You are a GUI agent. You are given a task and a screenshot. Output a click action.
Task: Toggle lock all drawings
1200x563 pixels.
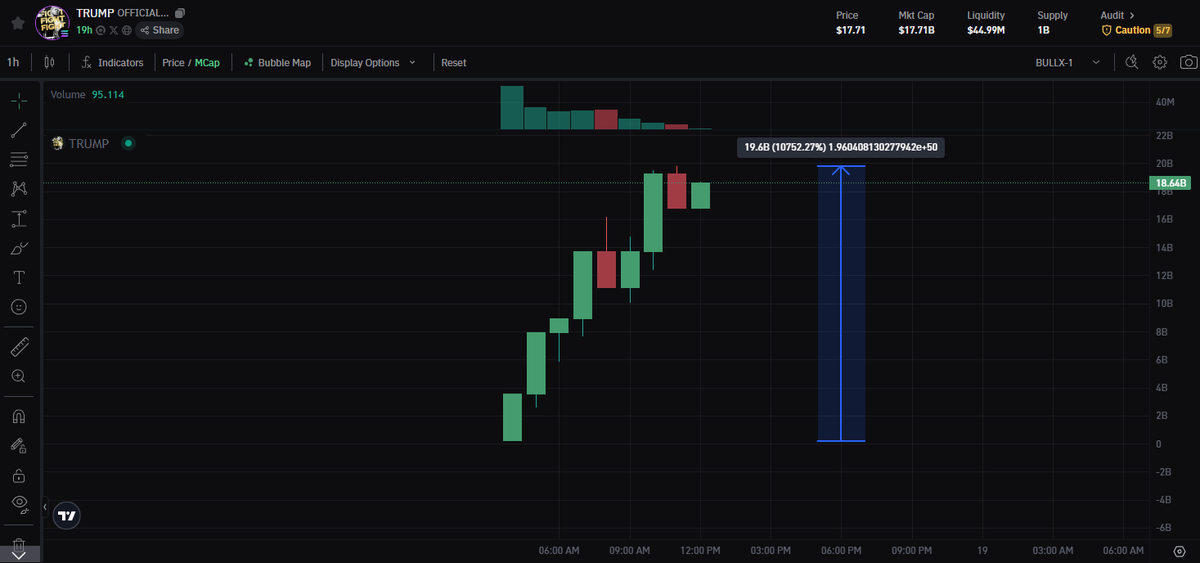(x=19, y=475)
